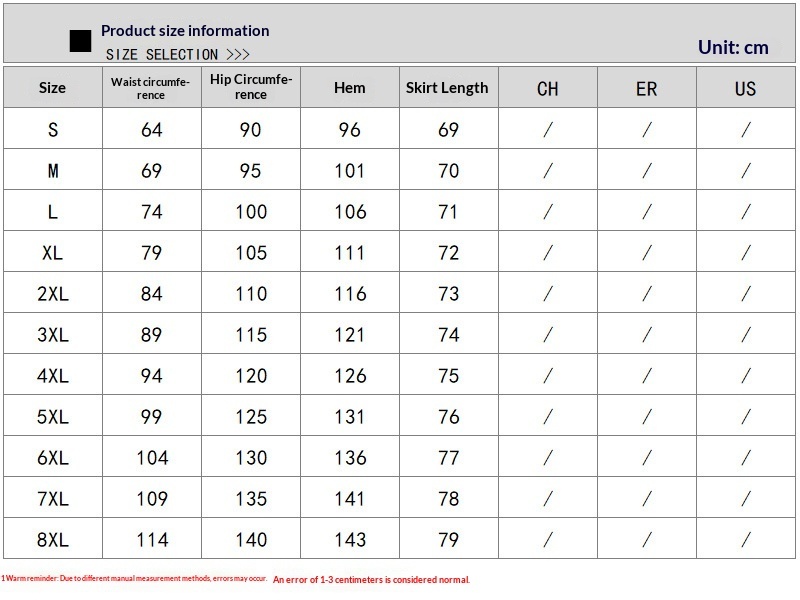Click the Hip Circumference column header
800x600 pixels.
coord(251,87)
